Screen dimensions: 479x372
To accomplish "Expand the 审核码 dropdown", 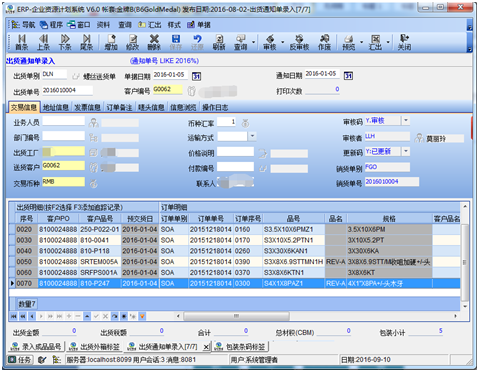I will click(x=406, y=121).
